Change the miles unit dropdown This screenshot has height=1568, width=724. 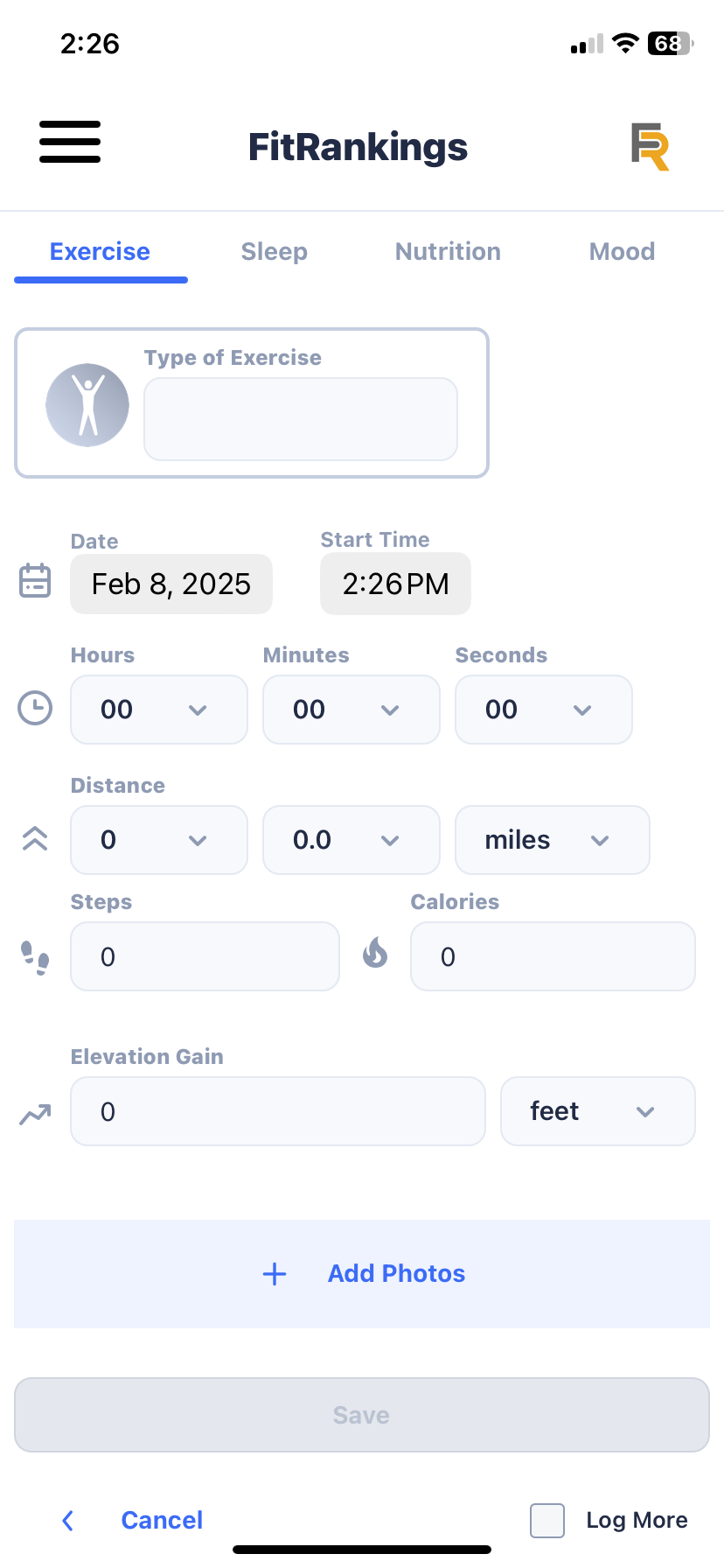coord(553,840)
